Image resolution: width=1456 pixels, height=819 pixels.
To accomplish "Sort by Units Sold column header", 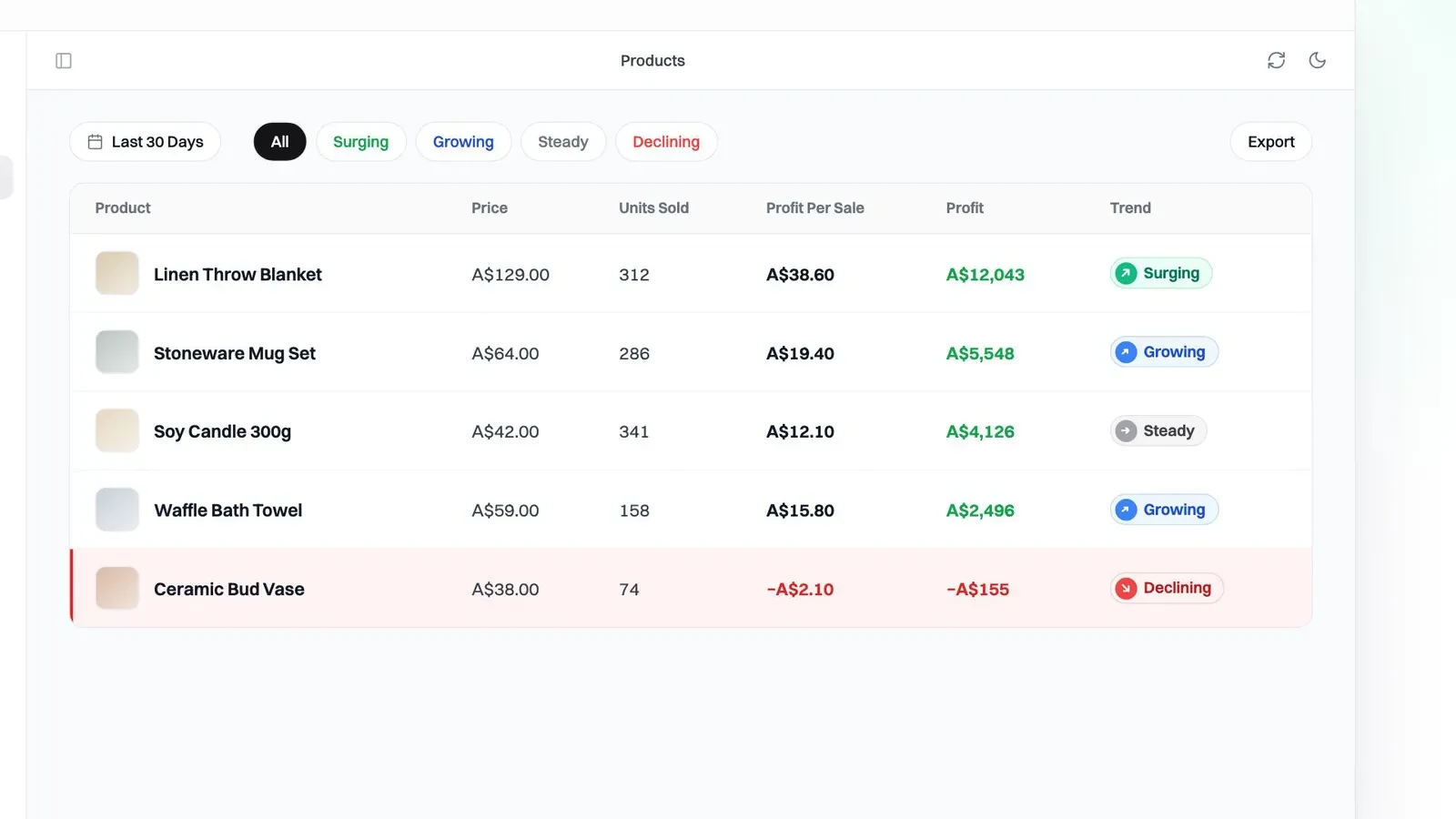I will [x=653, y=208].
